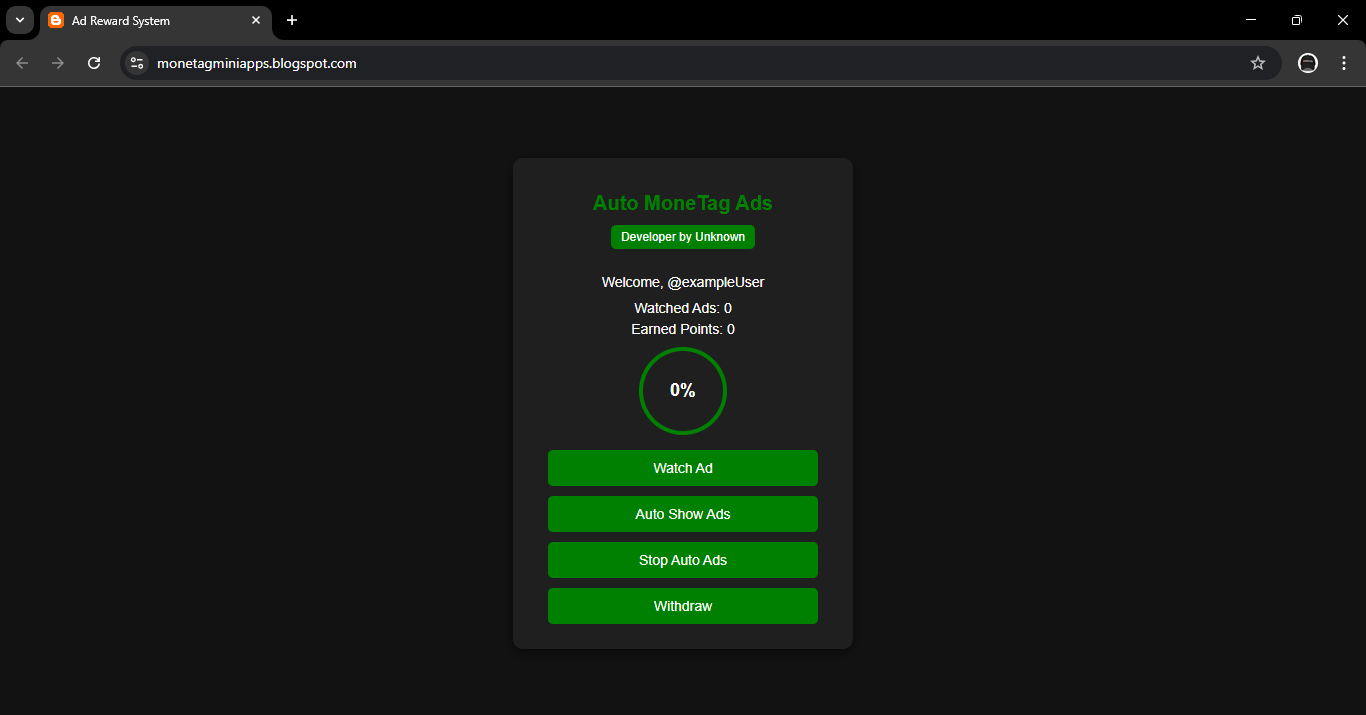Screen dimensions: 1366x715
Task: Open the site permissions icon in address bar
Action: click(x=136, y=62)
